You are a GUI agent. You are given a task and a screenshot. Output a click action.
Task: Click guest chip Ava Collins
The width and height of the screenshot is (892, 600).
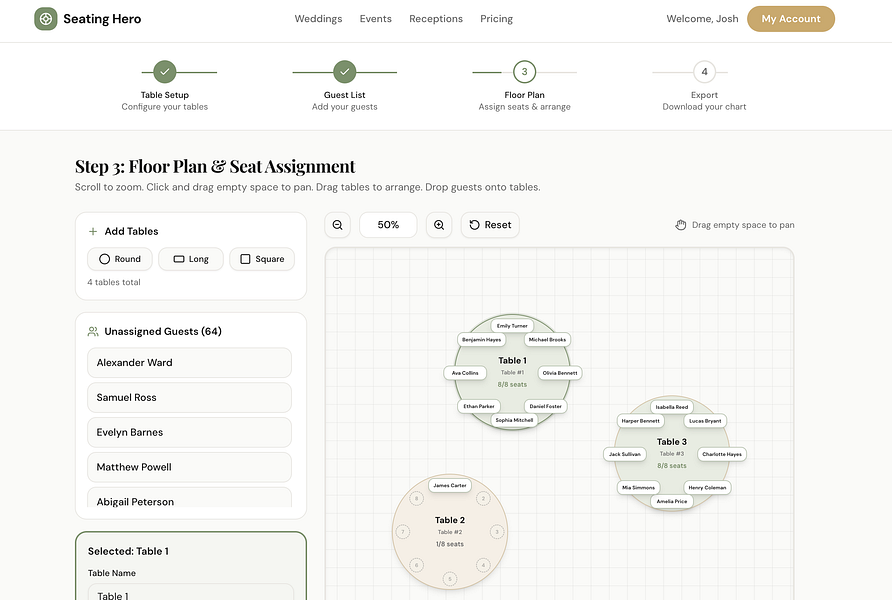465,373
